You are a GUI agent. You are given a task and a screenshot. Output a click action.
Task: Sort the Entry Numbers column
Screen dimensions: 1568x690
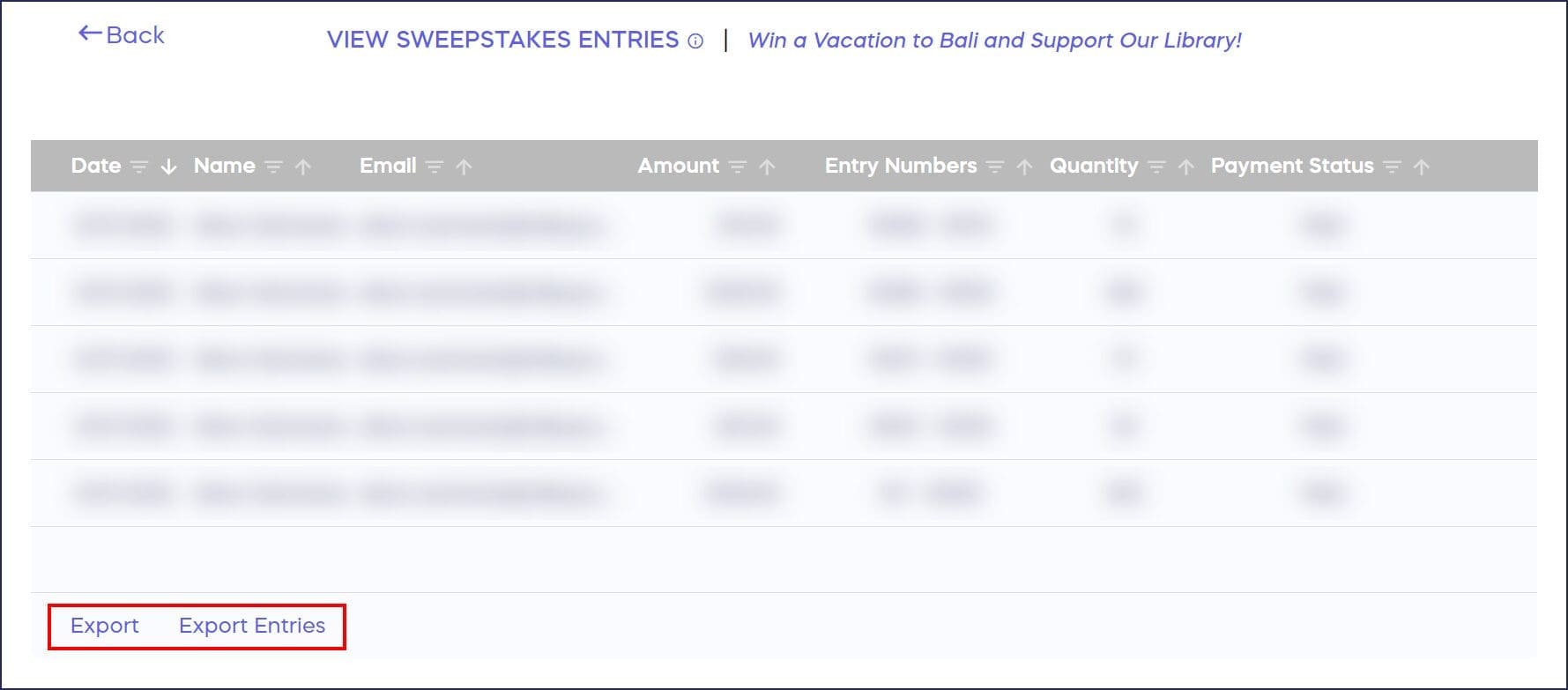tap(1024, 167)
